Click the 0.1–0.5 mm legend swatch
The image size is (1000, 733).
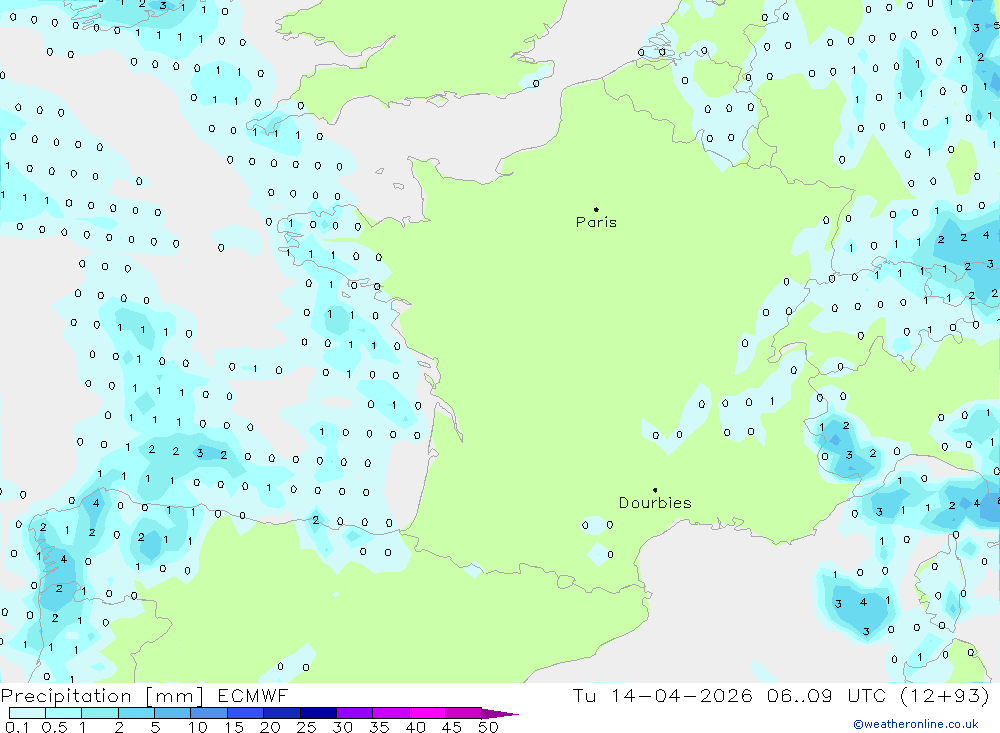[x=27, y=713]
